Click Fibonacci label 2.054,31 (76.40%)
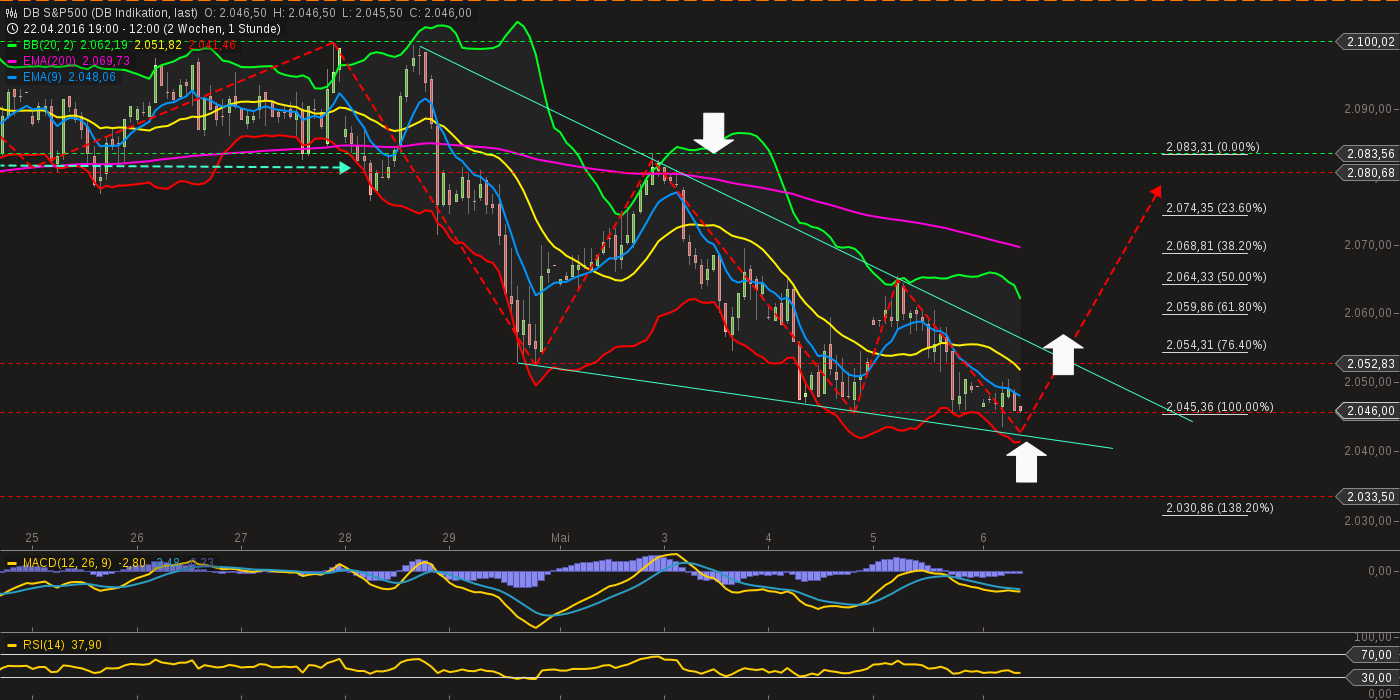This screenshot has width=1400, height=700. [1216, 345]
